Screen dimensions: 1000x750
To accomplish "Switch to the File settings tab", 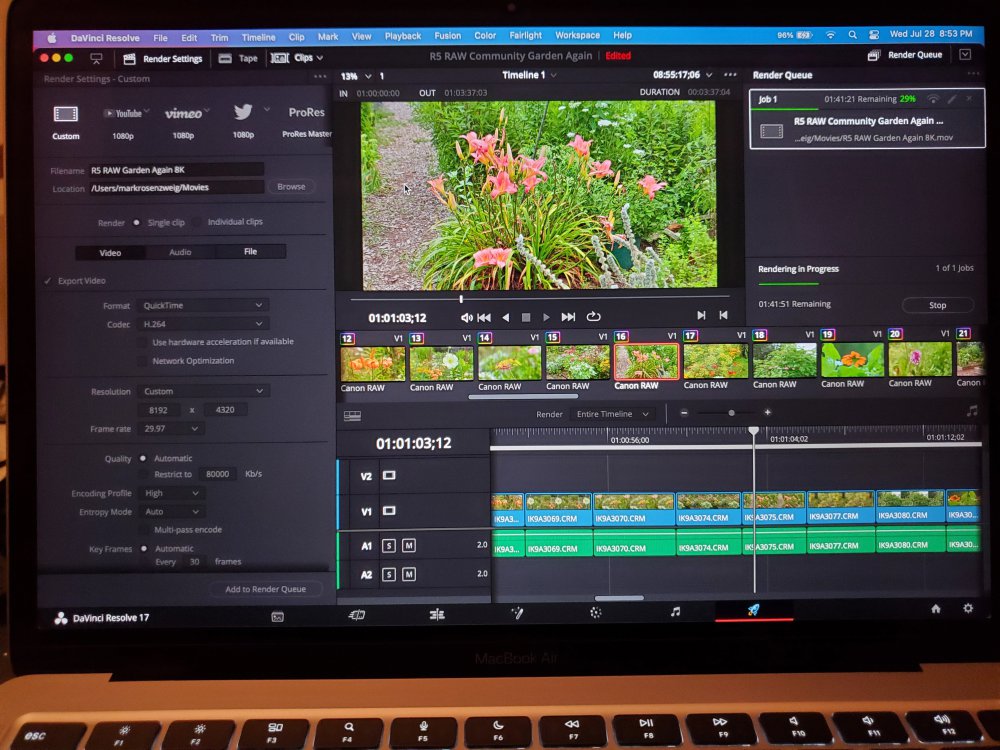I will [x=251, y=252].
